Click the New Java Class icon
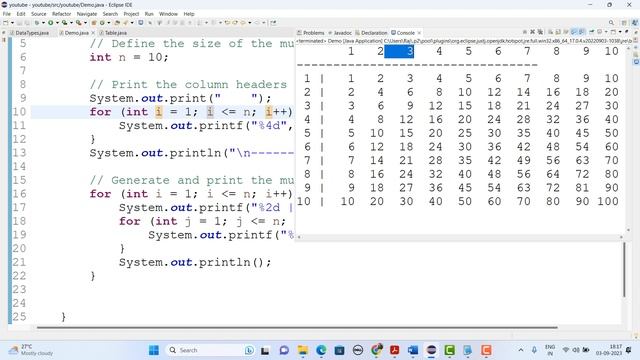640x360 pixels. pos(102,22)
